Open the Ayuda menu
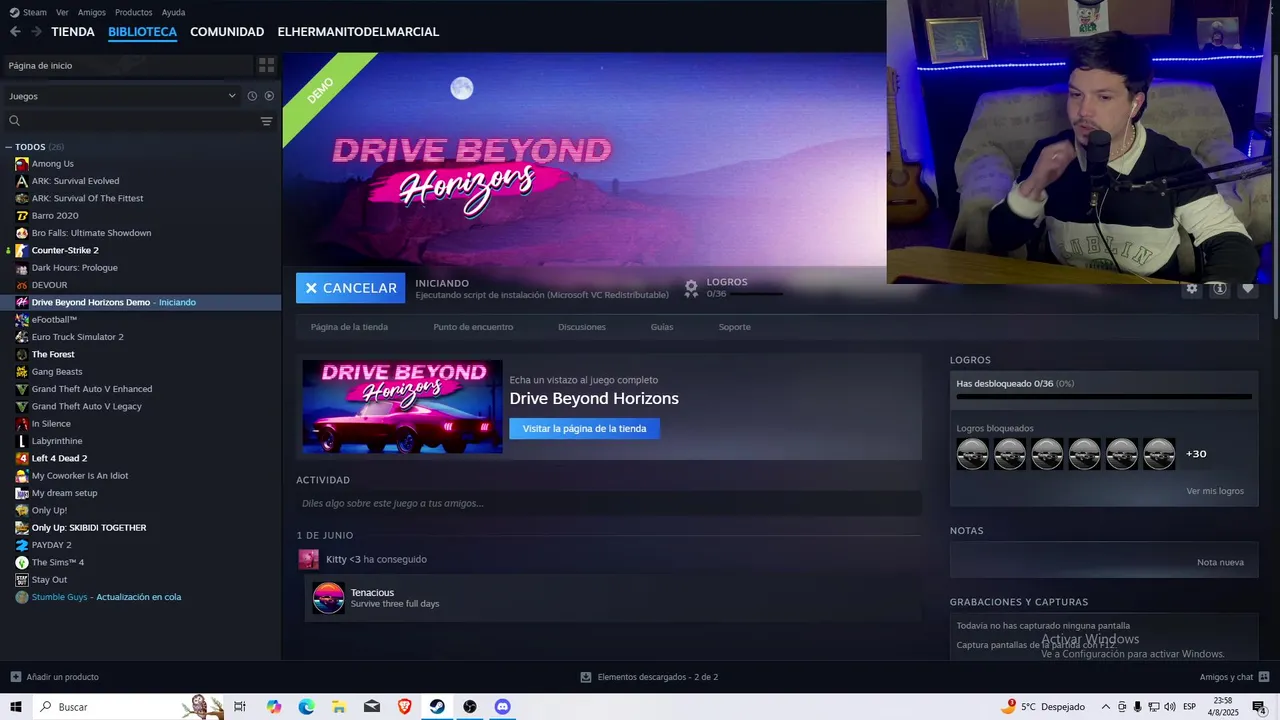The width and height of the screenshot is (1280, 720). coord(173,12)
